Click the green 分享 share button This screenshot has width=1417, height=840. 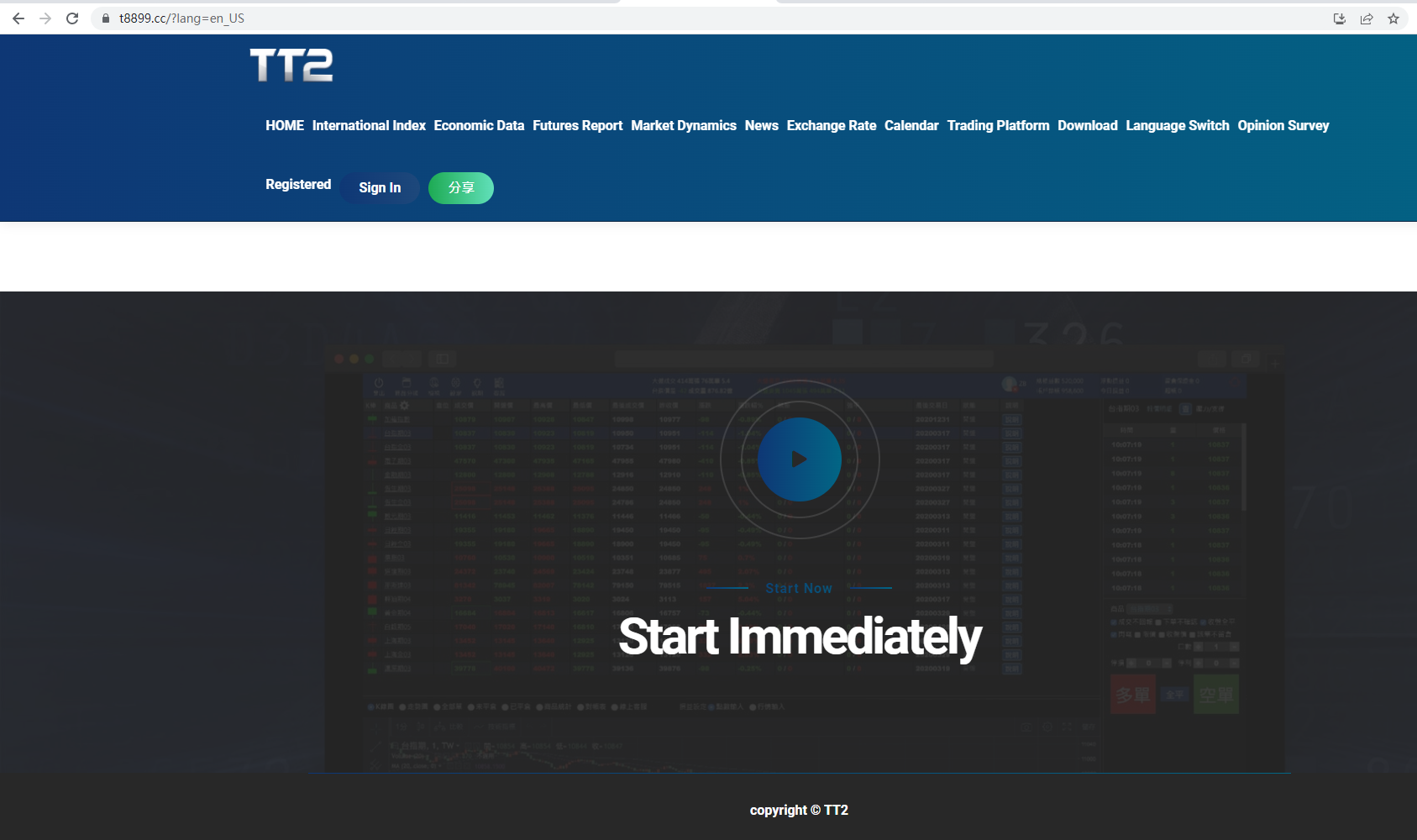(x=461, y=187)
